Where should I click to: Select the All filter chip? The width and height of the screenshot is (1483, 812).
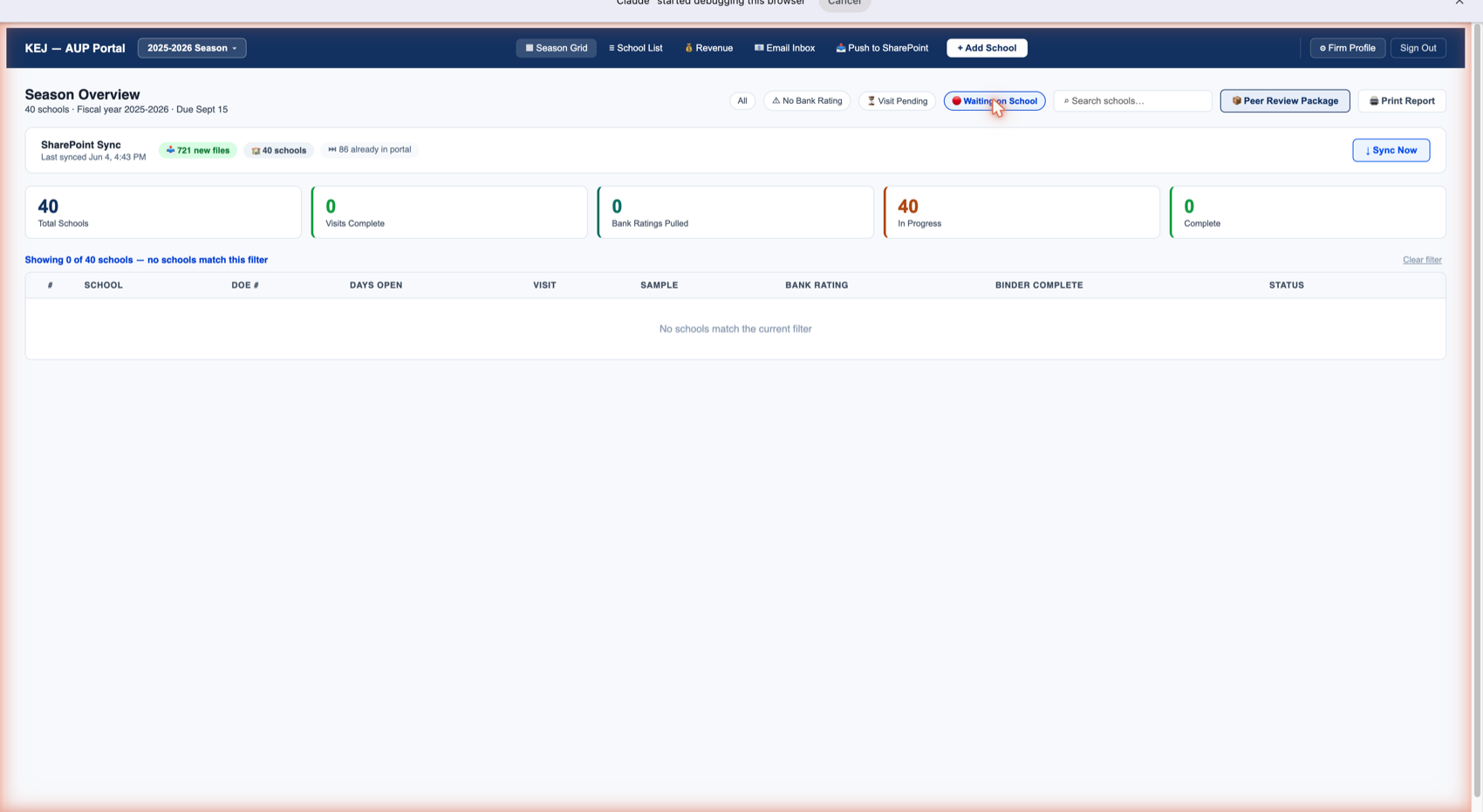(742, 101)
